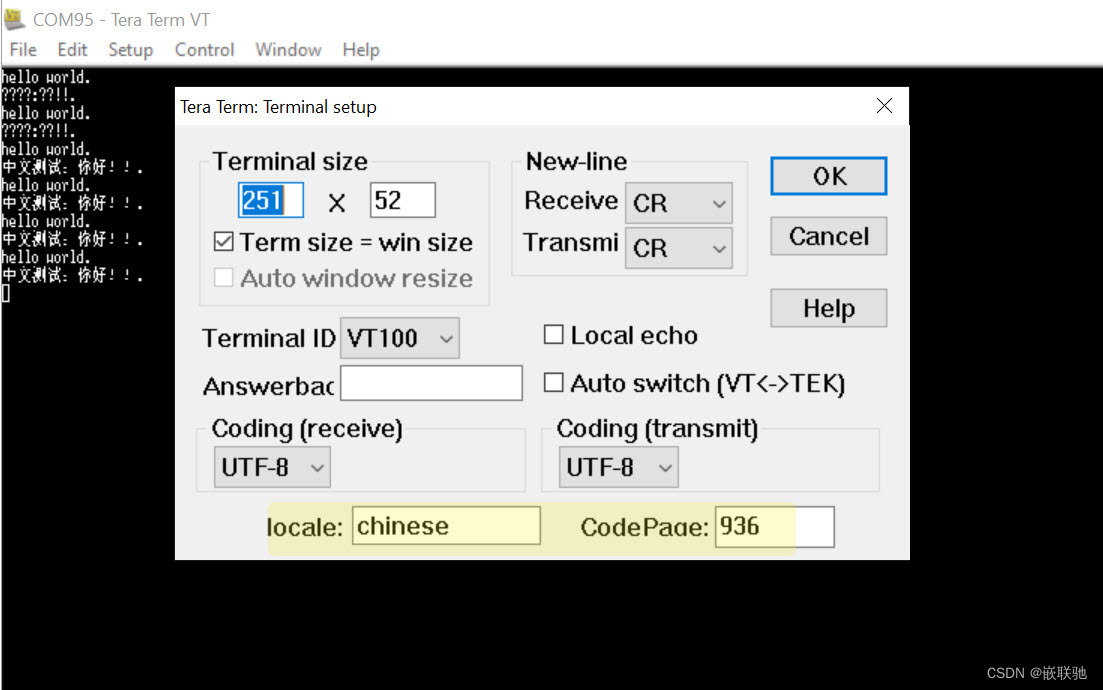Click the locale field containing chinese
Image resolution: width=1103 pixels, height=690 pixels.
pos(446,526)
